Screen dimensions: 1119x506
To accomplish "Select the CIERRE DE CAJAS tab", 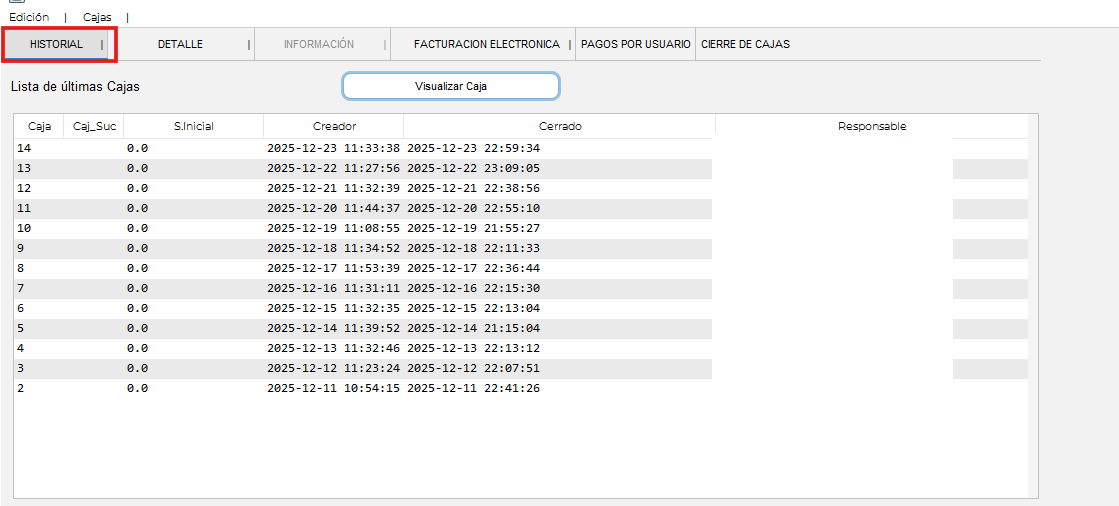I will (745, 44).
